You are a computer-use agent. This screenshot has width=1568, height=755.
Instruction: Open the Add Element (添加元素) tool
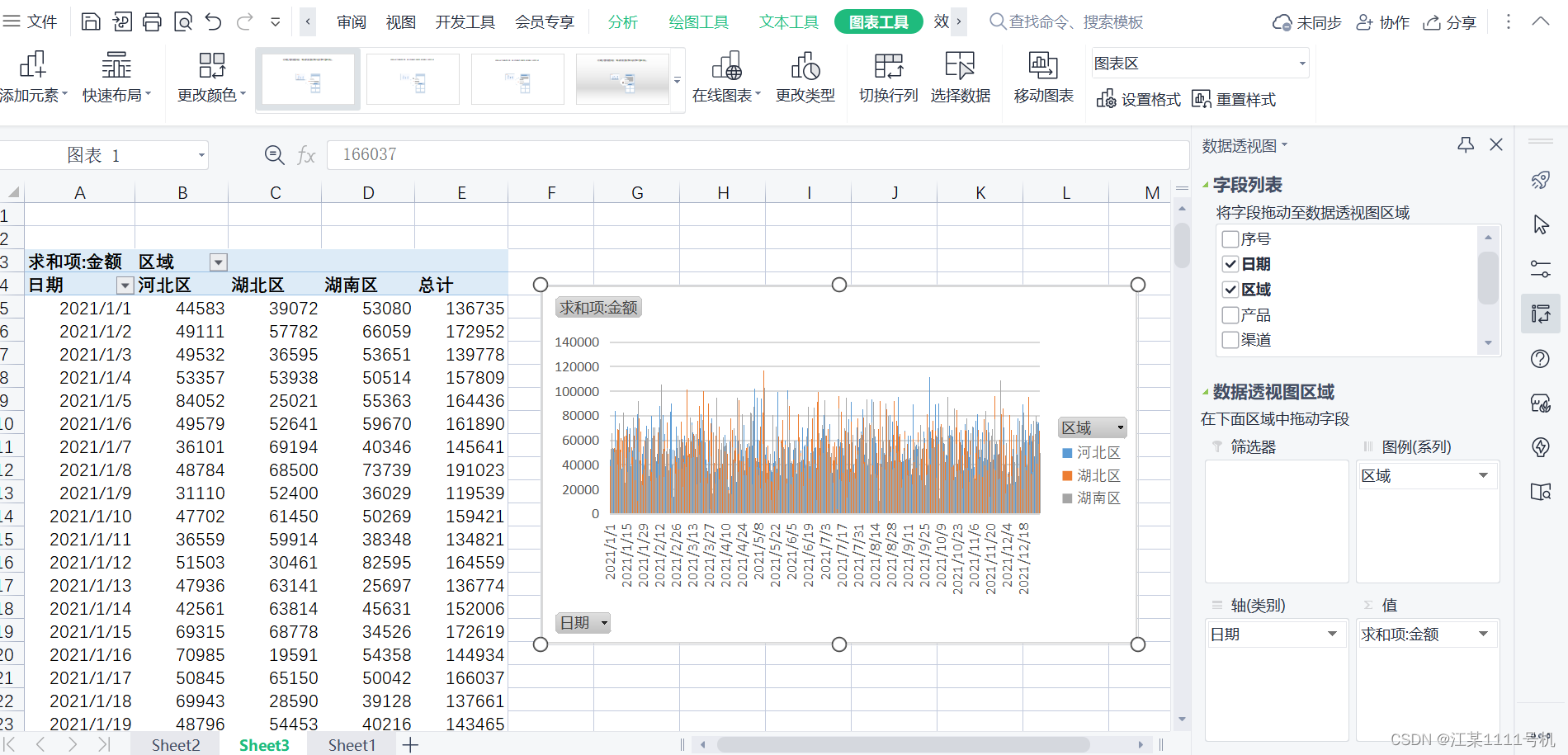pos(33,78)
